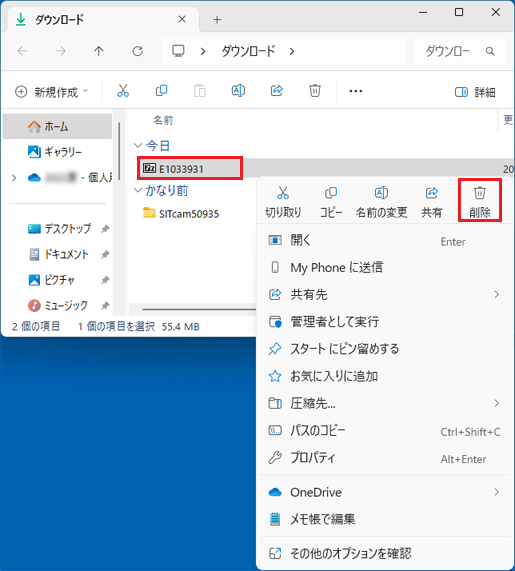This screenshot has height=571, width=515.
Task: Toggle the 詳細 details pane
Action: (475, 92)
